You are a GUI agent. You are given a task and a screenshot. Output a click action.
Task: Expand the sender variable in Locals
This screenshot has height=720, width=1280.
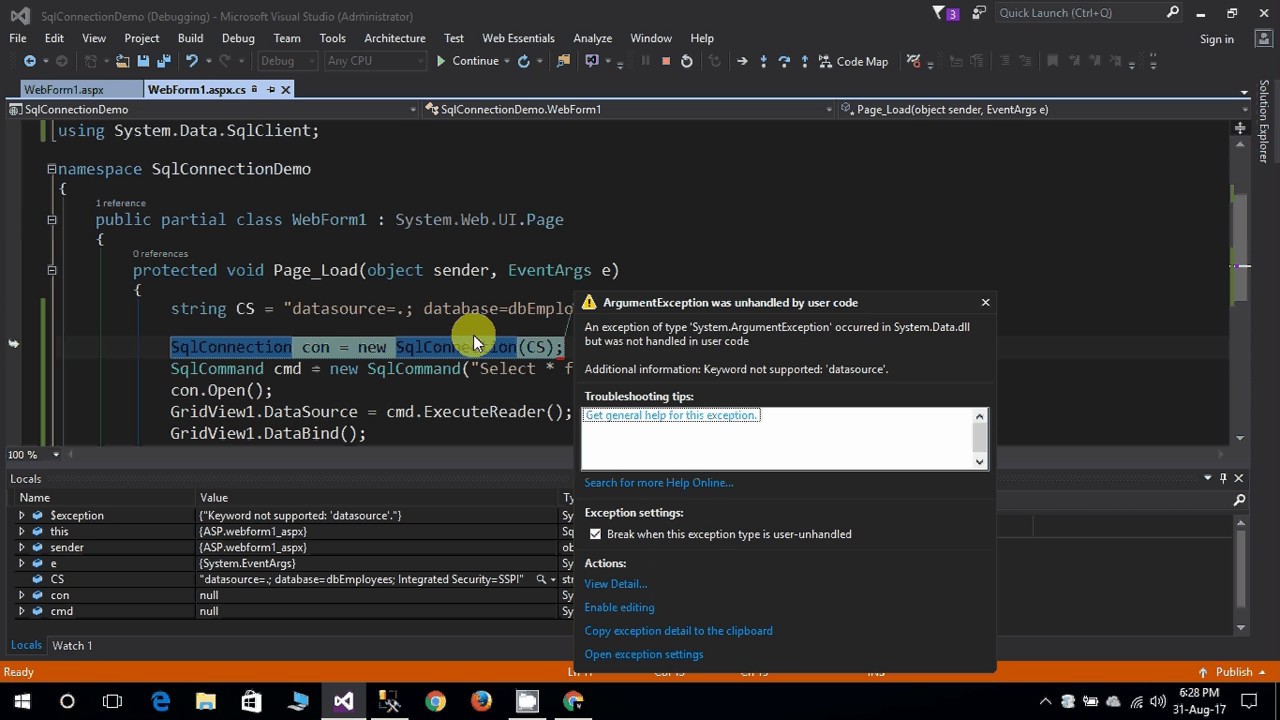coord(21,548)
